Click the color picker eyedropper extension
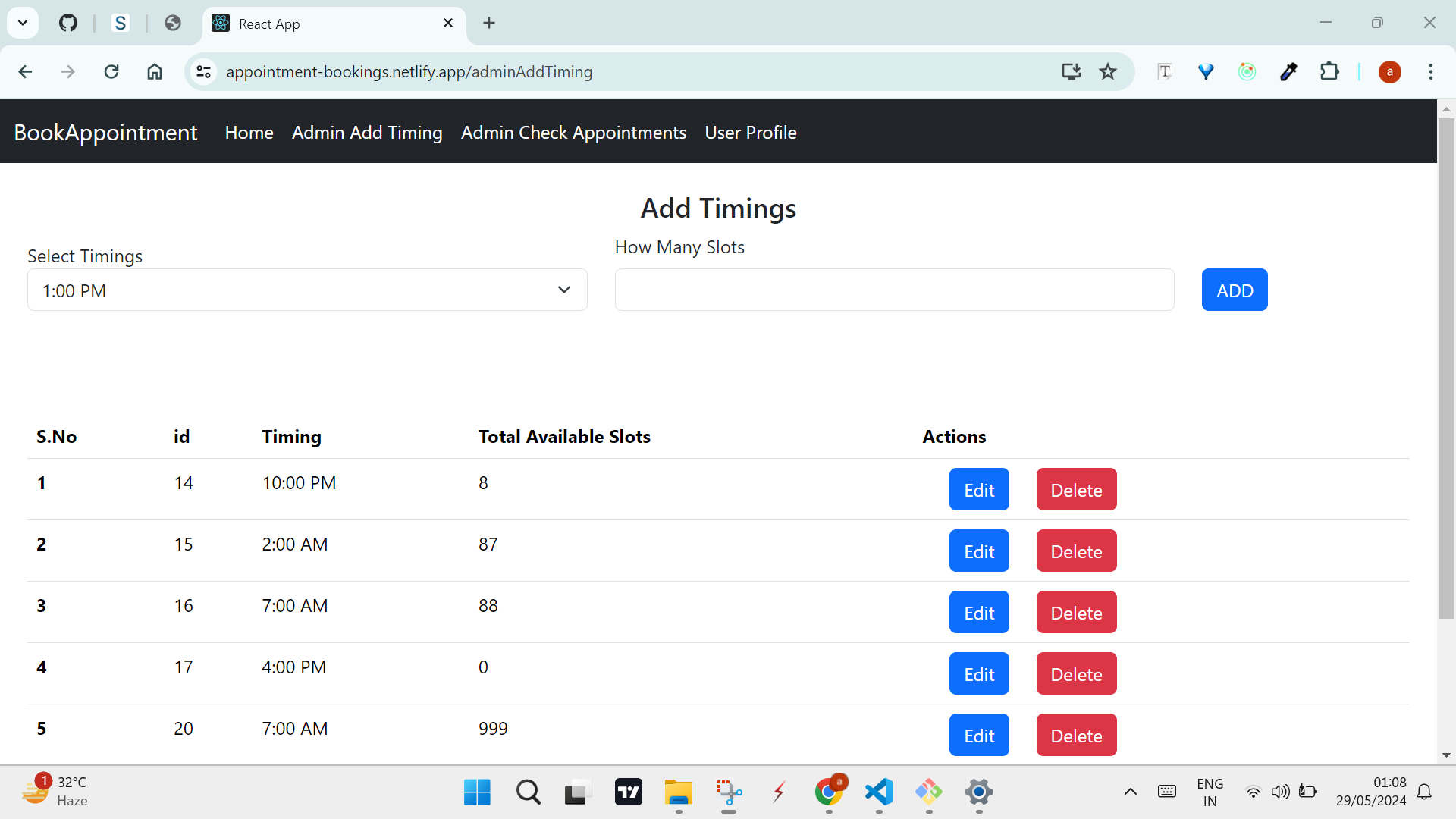This screenshot has width=1456, height=819. (x=1288, y=71)
